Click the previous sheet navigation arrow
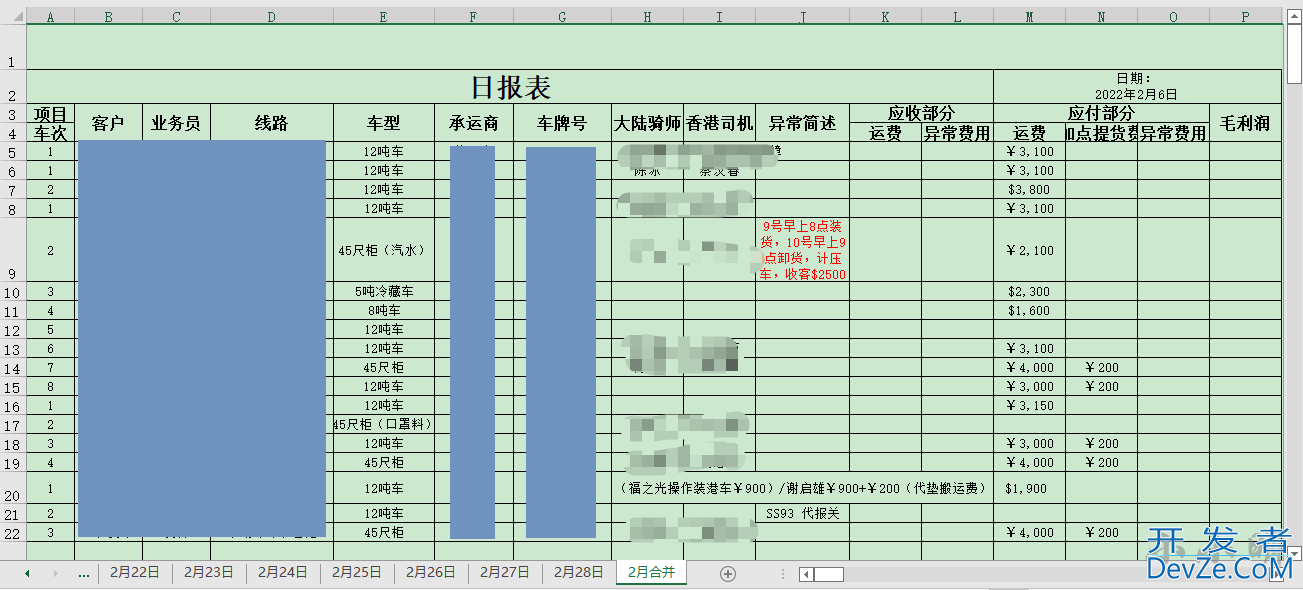1303x590 pixels. pos(27,574)
